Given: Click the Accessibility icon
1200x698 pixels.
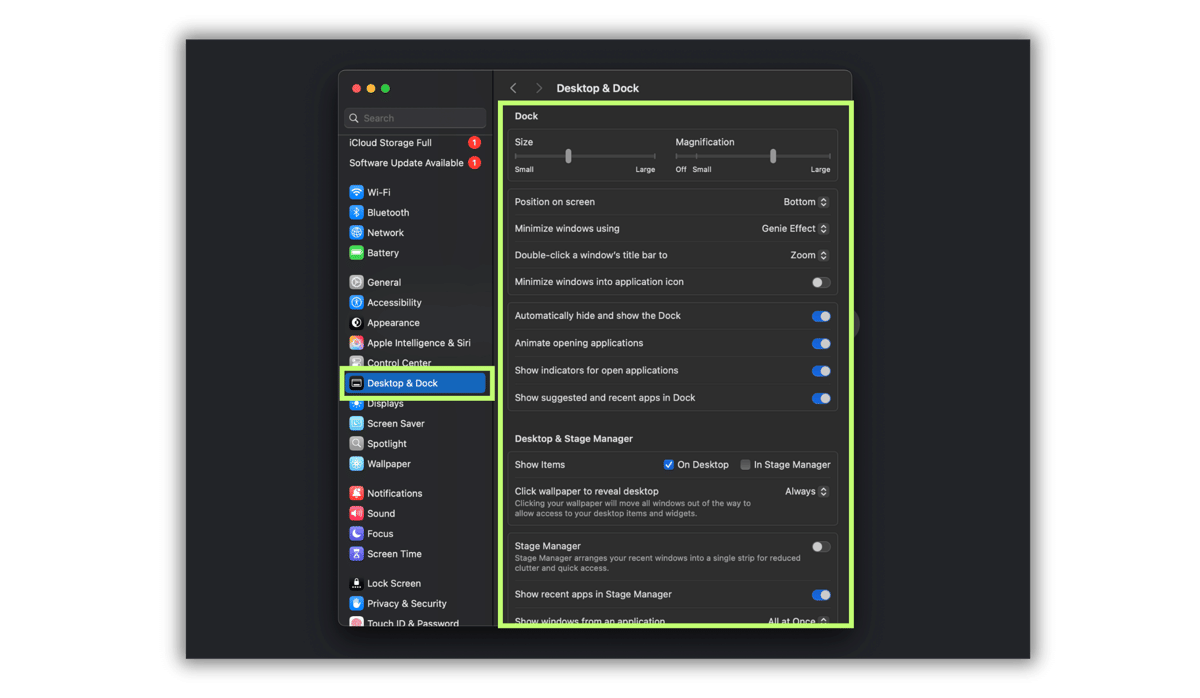Looking at the screenshot, I should [356, 302].
